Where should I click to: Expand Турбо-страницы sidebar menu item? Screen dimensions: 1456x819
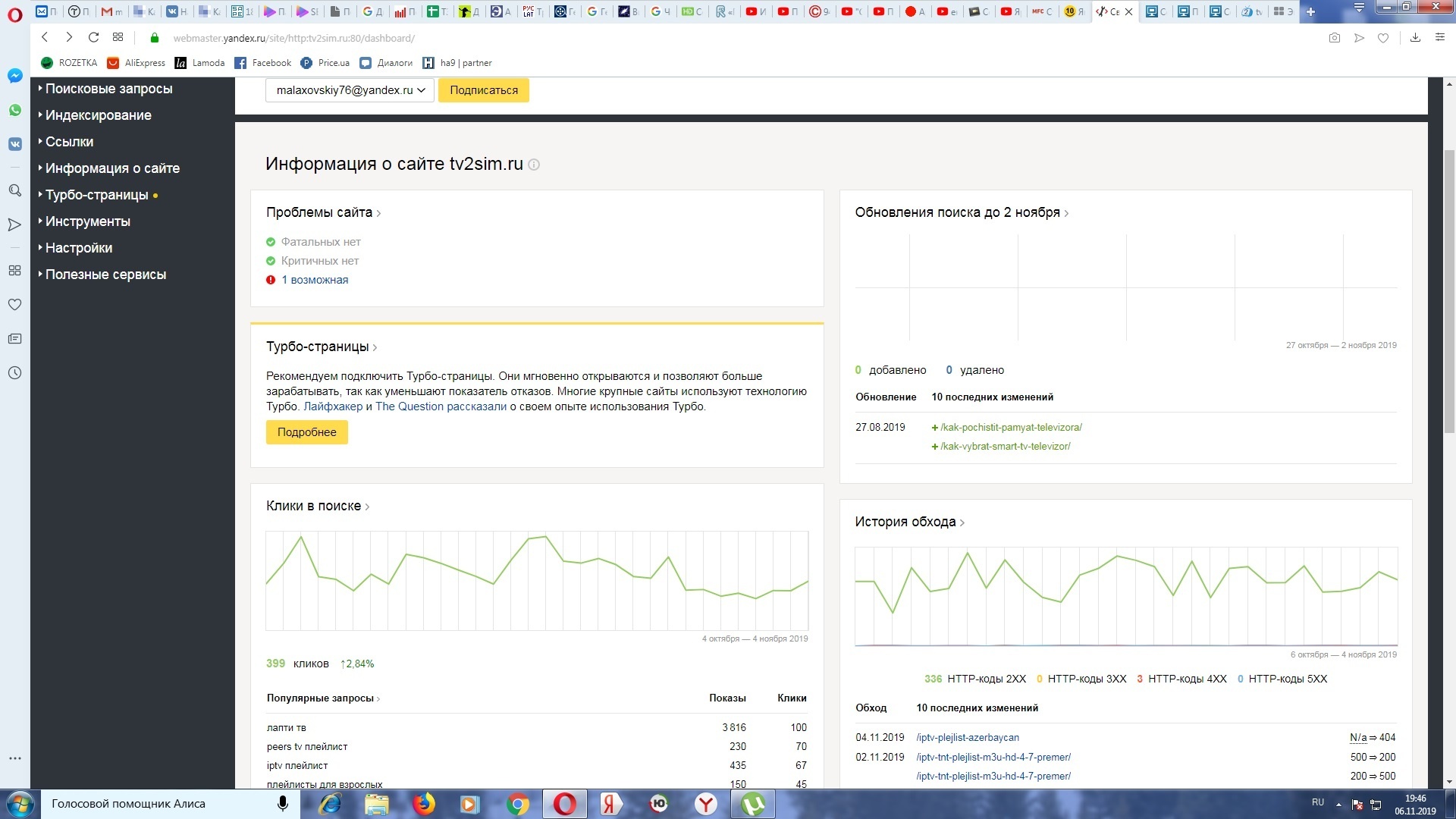pos(96,195)
